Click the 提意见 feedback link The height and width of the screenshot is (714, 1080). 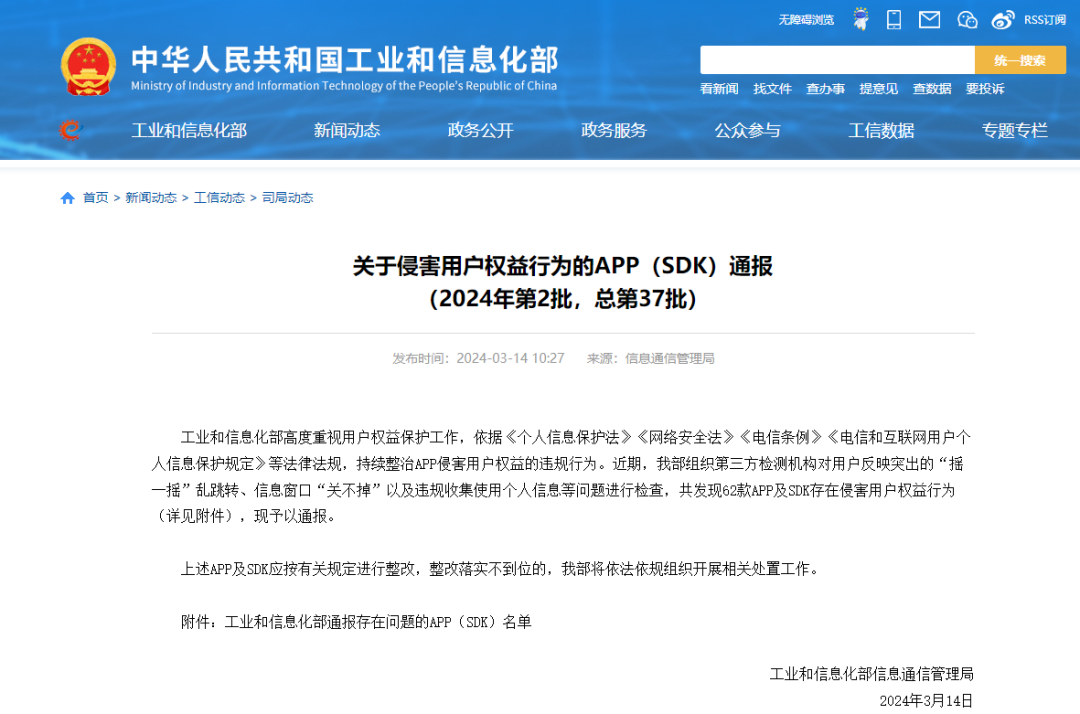[878, 89]
